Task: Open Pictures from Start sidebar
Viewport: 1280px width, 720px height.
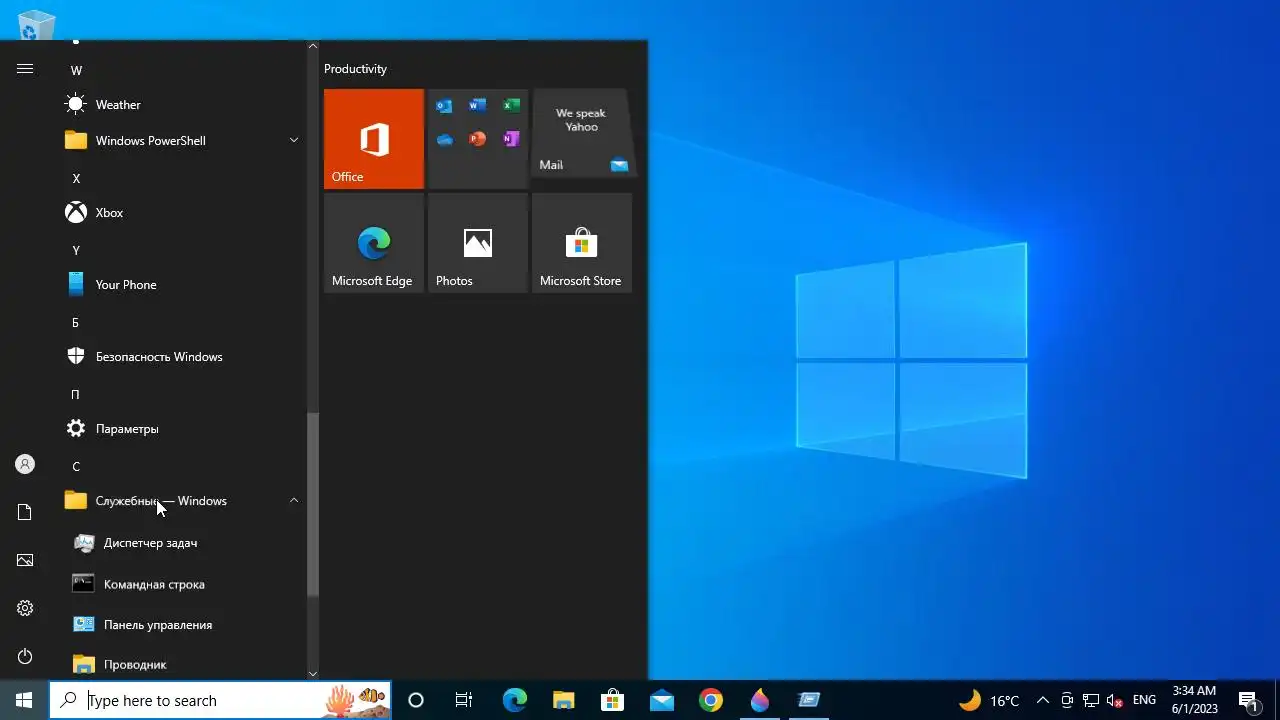Action: pyautogui.click(x=25, y=560)
